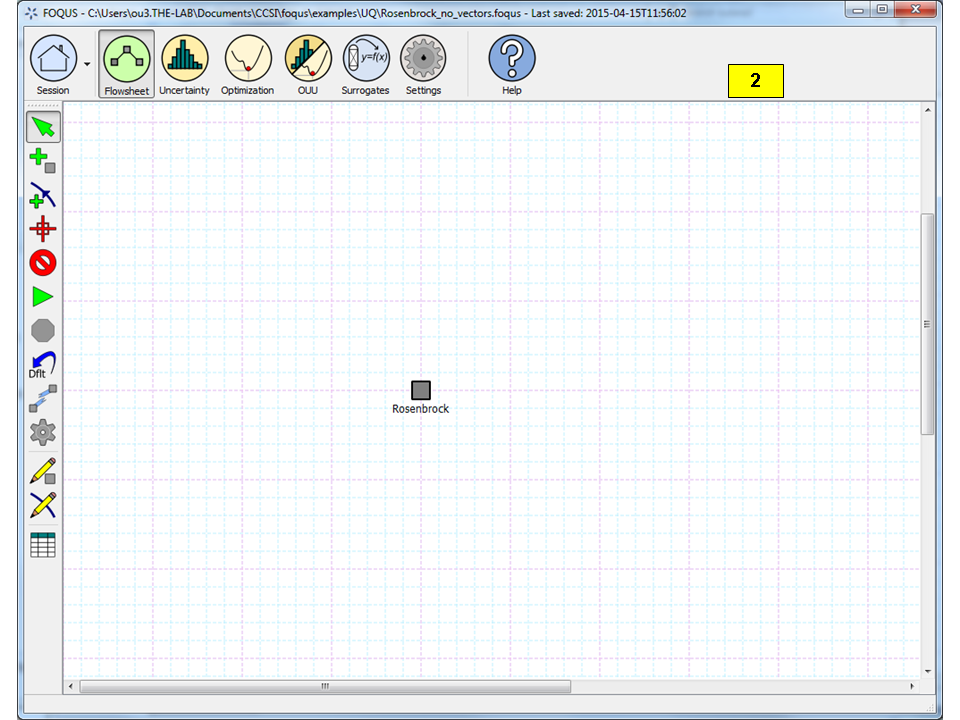Viewport: 960px width, 720px height.
Task: Select the green arrow selection tool
Action: coord(42,127)
